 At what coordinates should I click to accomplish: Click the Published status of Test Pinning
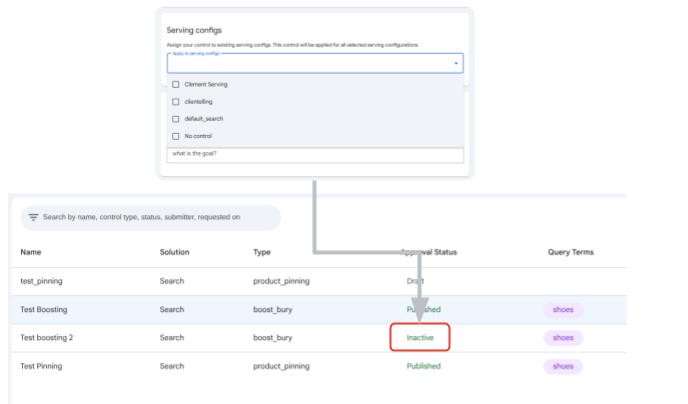pos(423,367)
